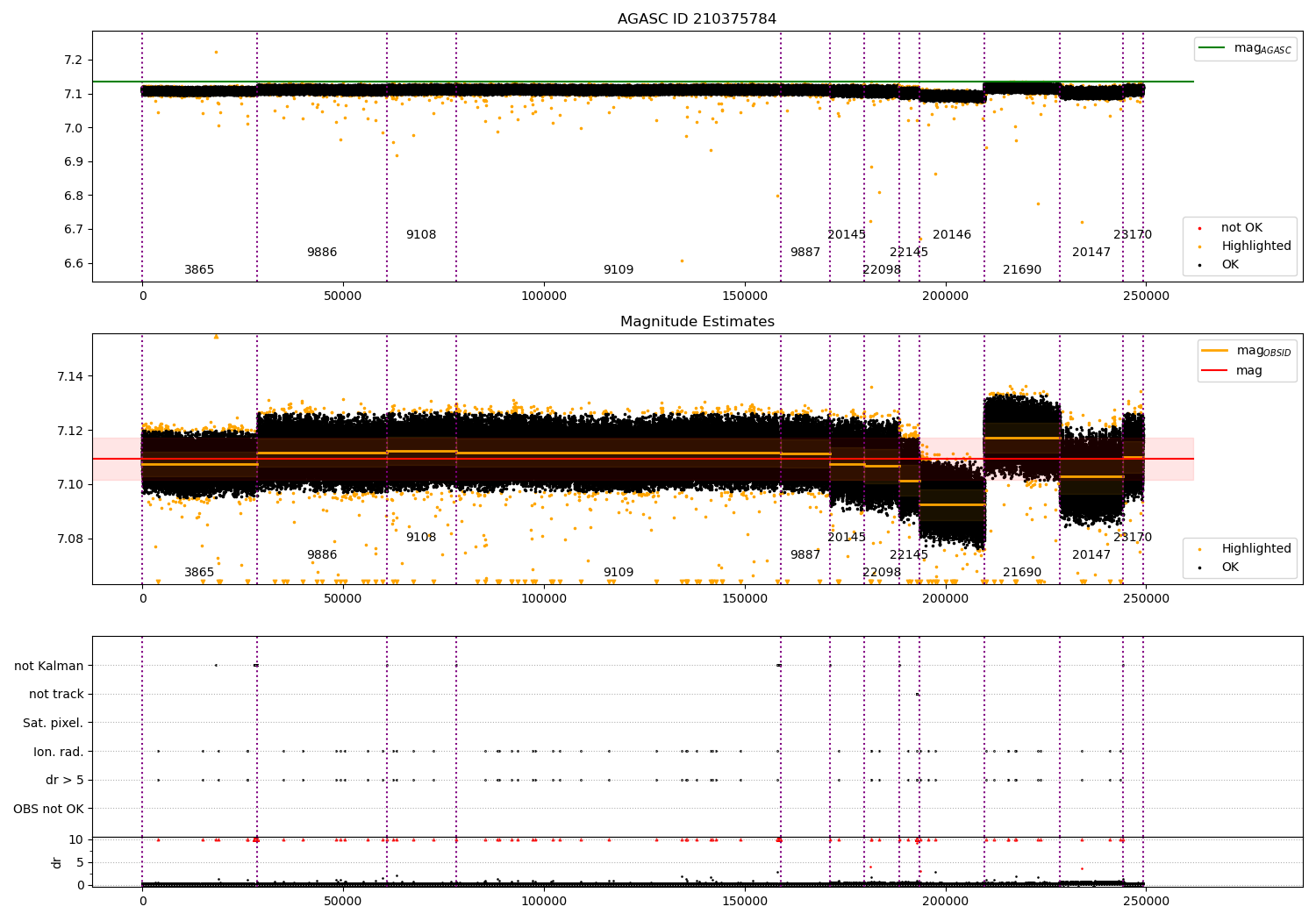Viewport: 1316px width, 921px height.
Task: Click the 'not track' row label
Action: point(56,695)
